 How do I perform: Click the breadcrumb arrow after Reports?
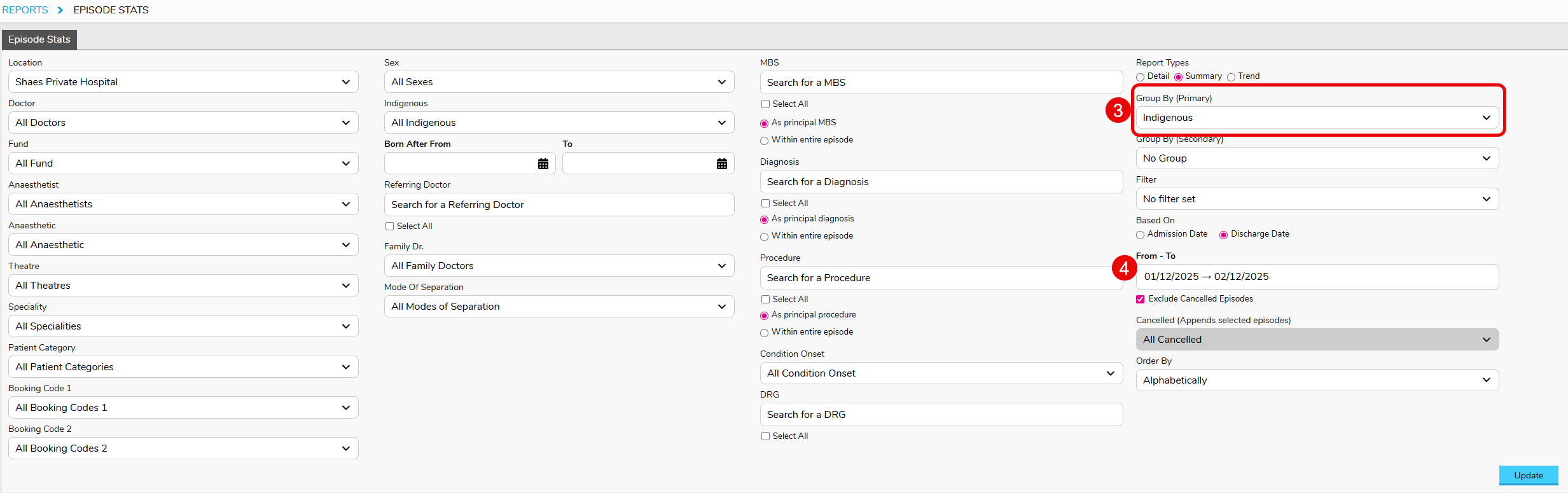[60, 10]
